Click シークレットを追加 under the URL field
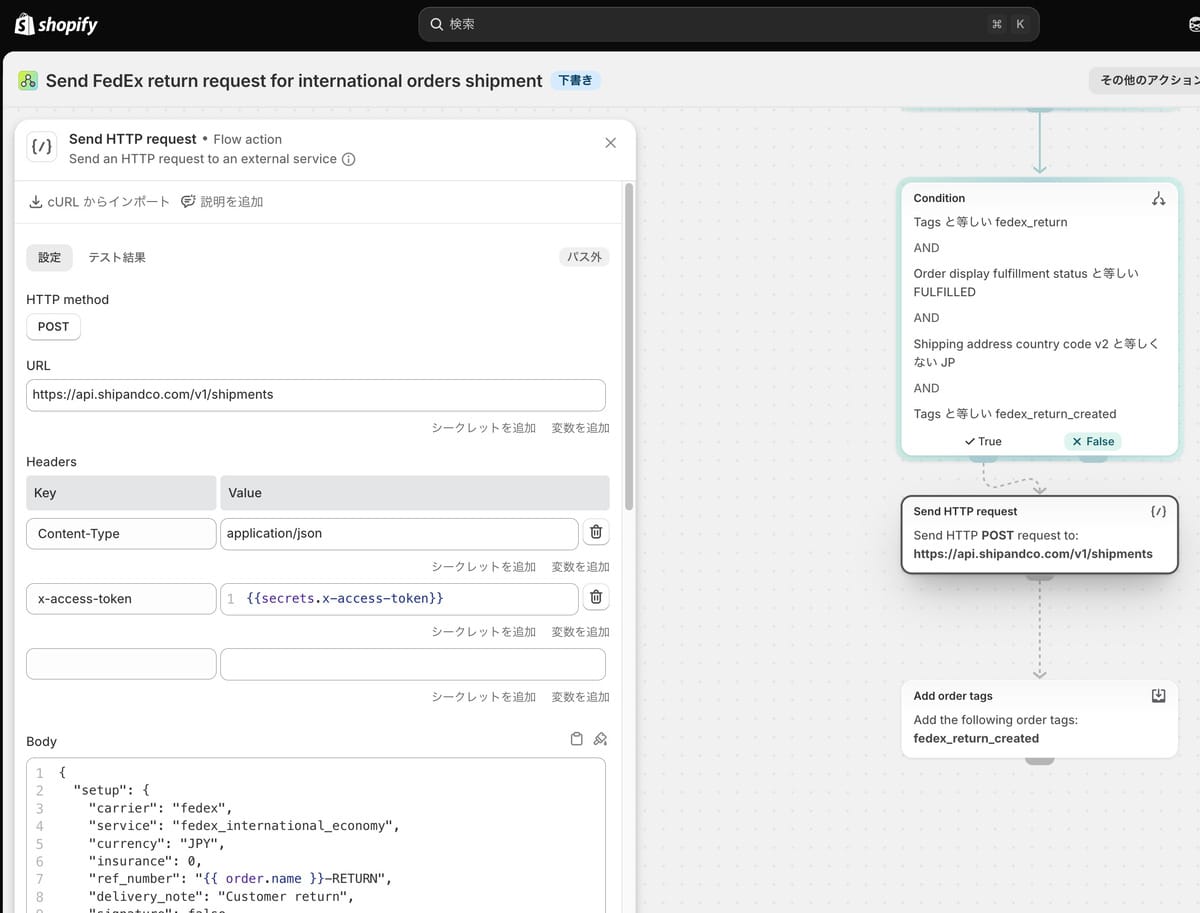The height and width of the screenshot is (913, 1200). 484,428
